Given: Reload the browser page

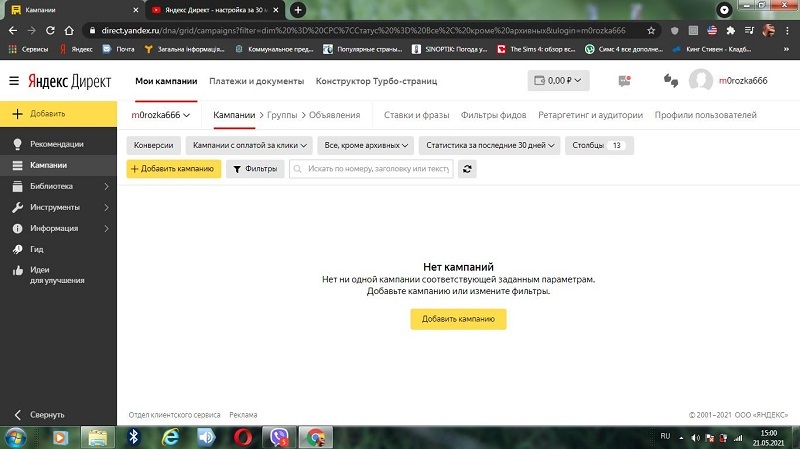Looking at the screenshot, I should (x=50, y=31).
